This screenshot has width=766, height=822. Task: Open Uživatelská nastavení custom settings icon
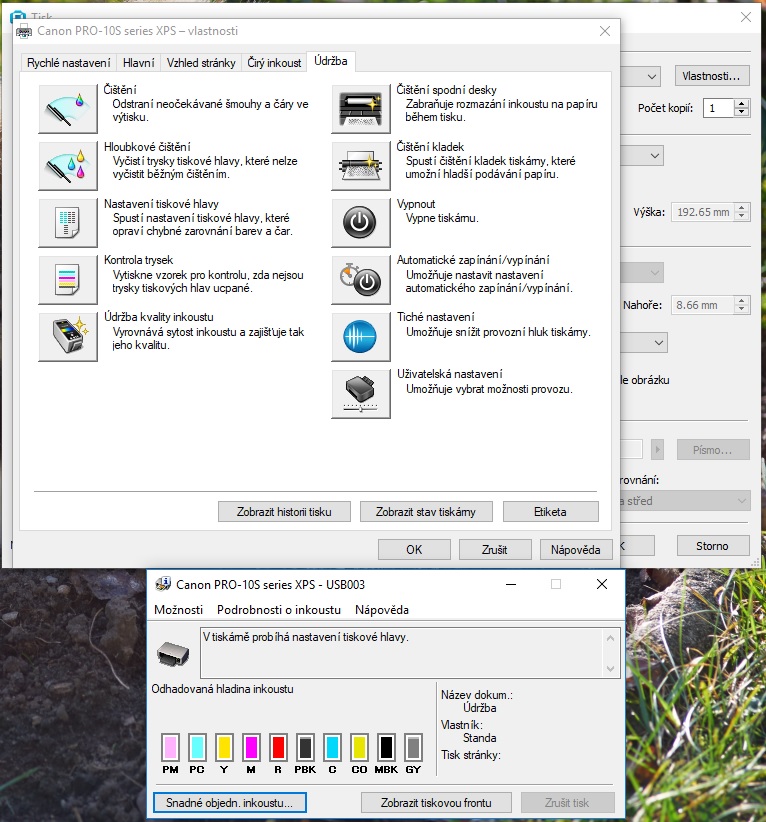(x=361, y=394)
